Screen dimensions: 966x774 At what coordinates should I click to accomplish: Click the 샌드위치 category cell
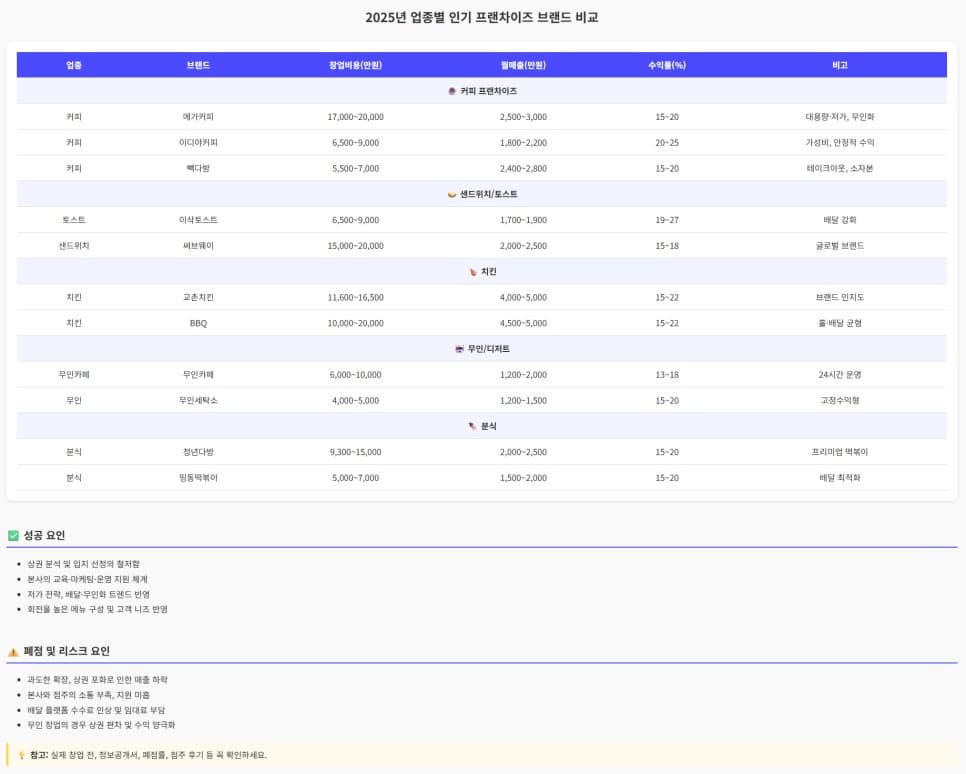click(74, 246)
